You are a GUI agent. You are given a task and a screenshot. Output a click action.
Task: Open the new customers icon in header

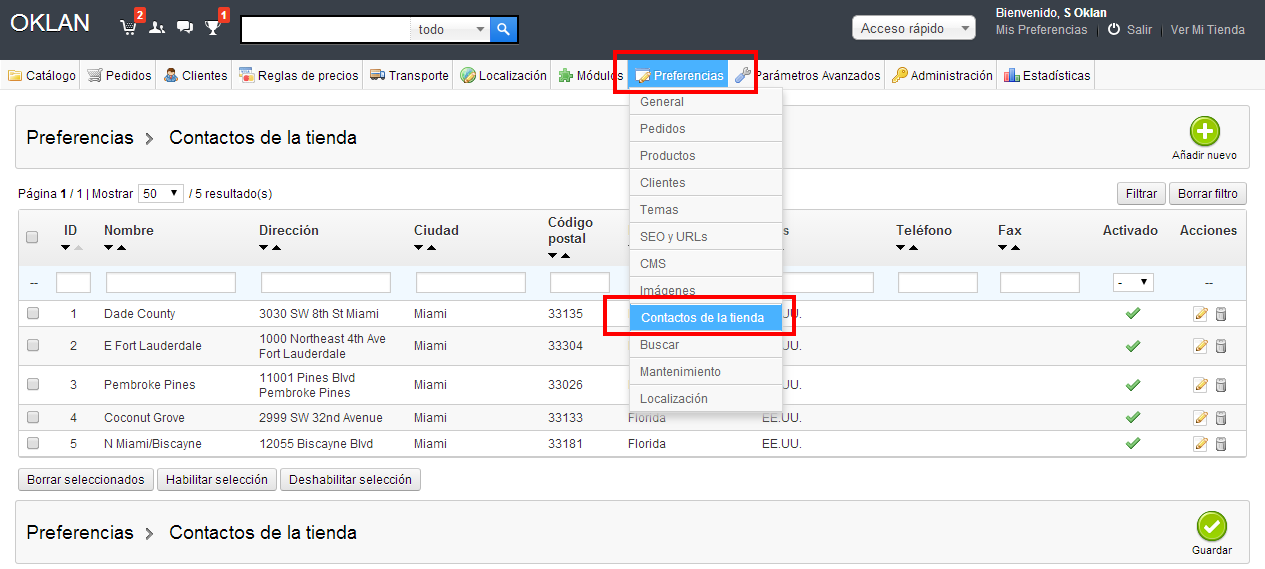pyautogui.click(x=157, y=28)
